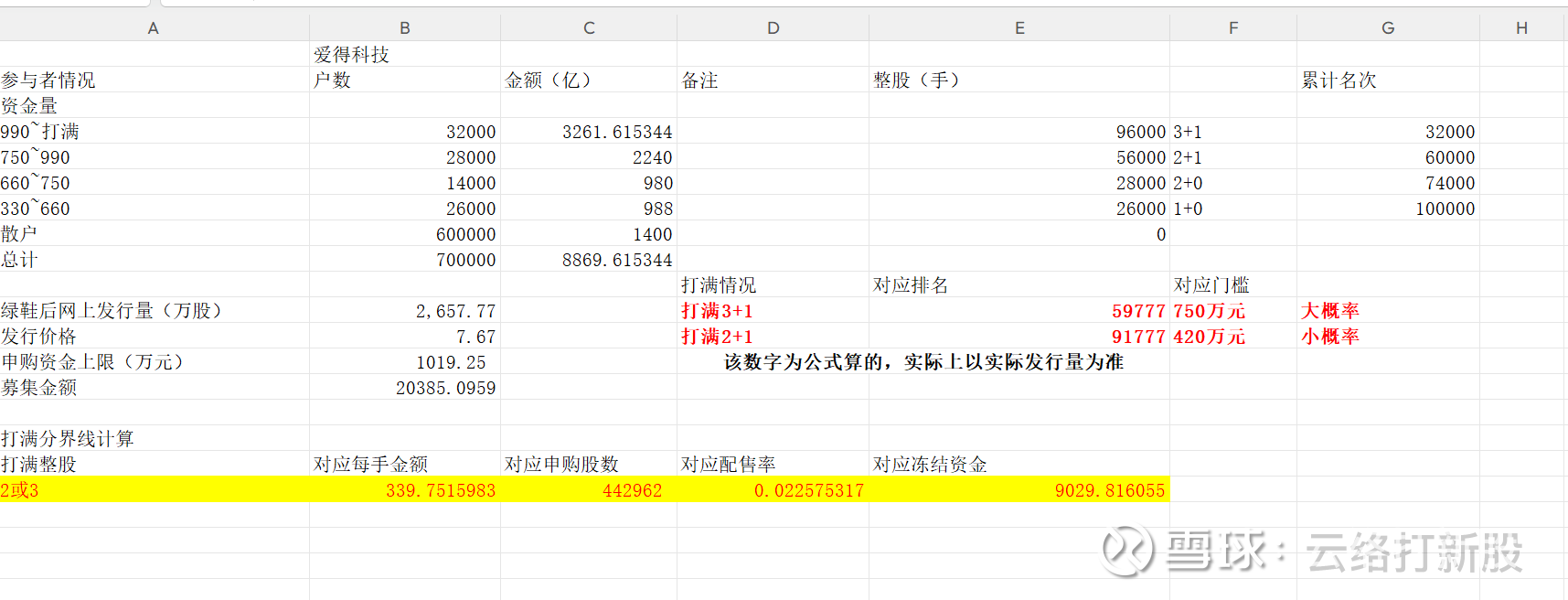The image size is (1568, 600).
Task: Select column H header
Action: pyautogui.click(x=1521, y=28)
